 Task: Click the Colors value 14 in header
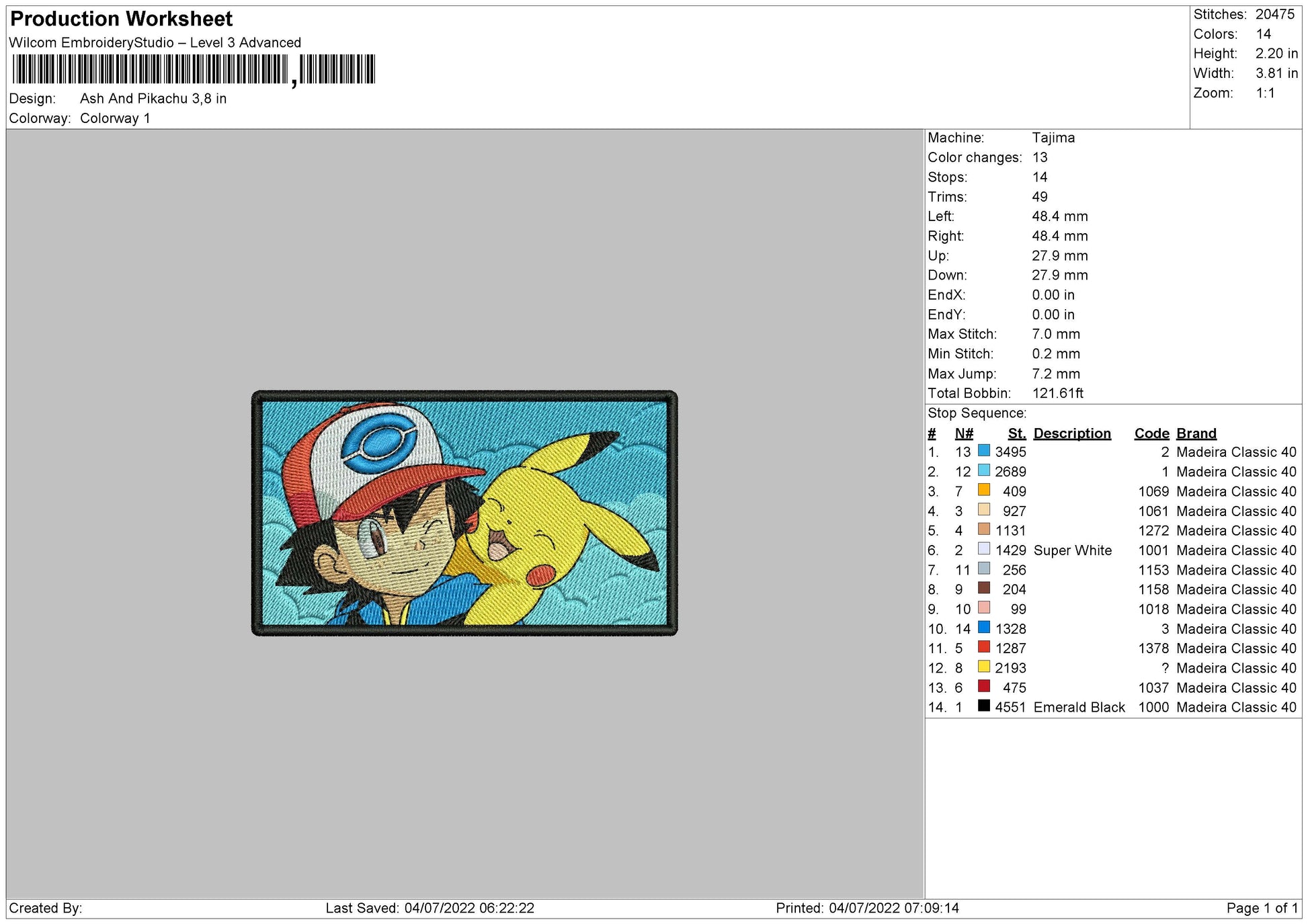coord(1264,34)
